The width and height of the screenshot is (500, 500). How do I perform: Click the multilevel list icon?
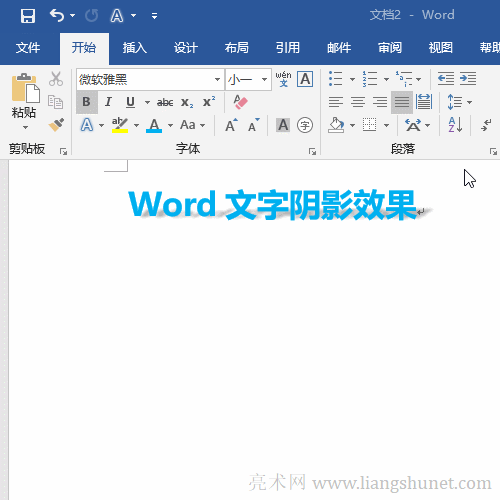click(404, 79)
